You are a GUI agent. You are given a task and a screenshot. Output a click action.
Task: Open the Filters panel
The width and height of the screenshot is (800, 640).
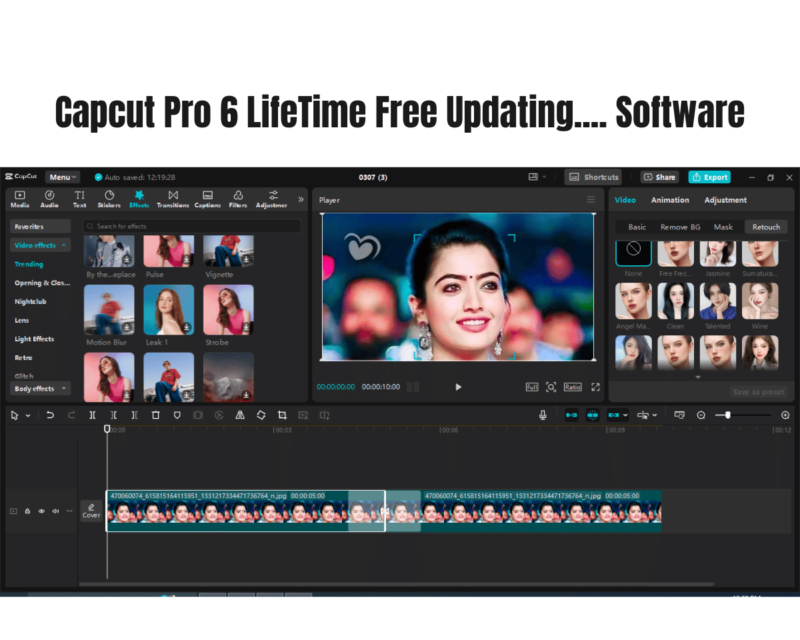click(238, 199)
